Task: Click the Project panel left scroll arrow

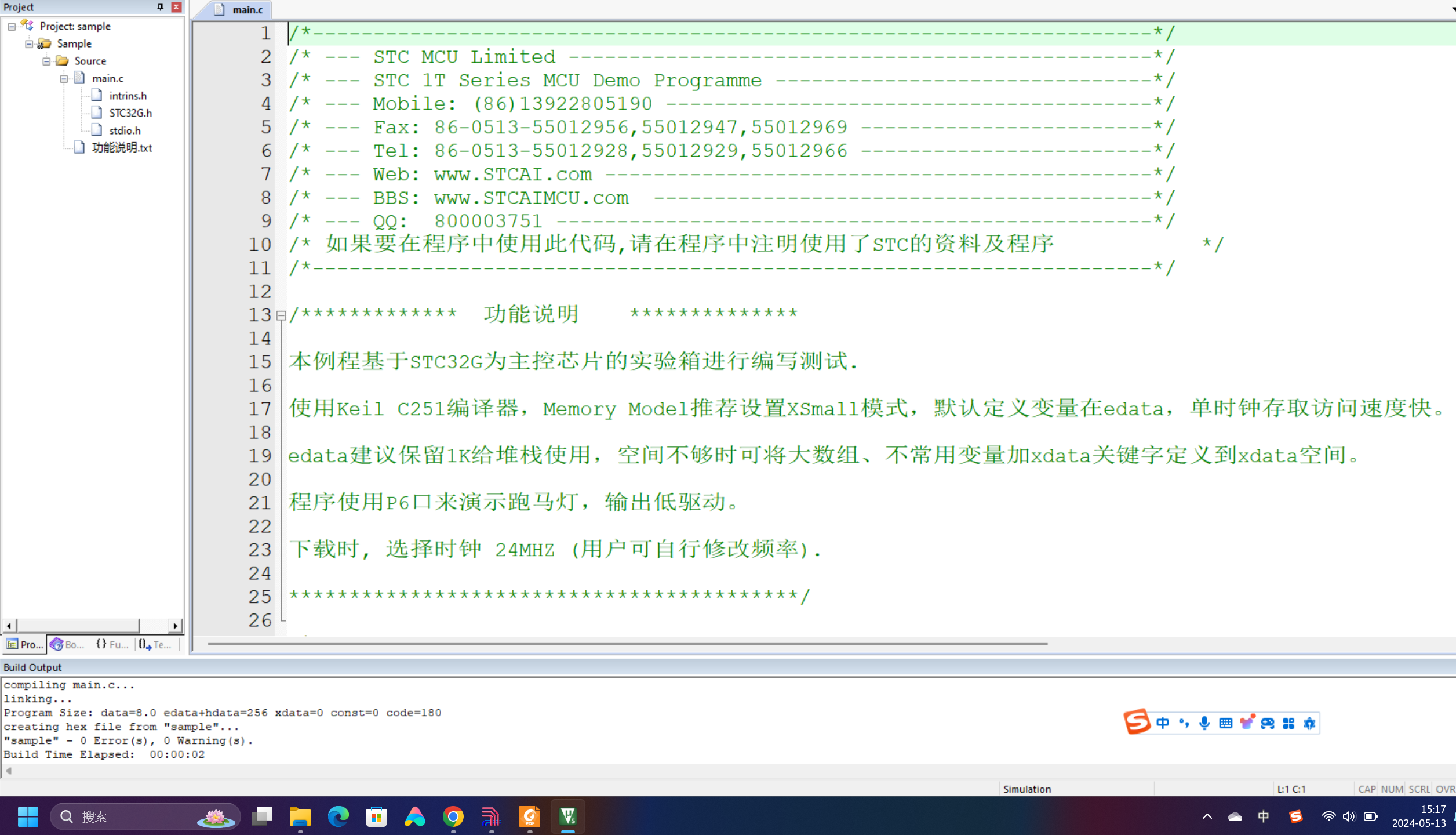Action: 9,626
